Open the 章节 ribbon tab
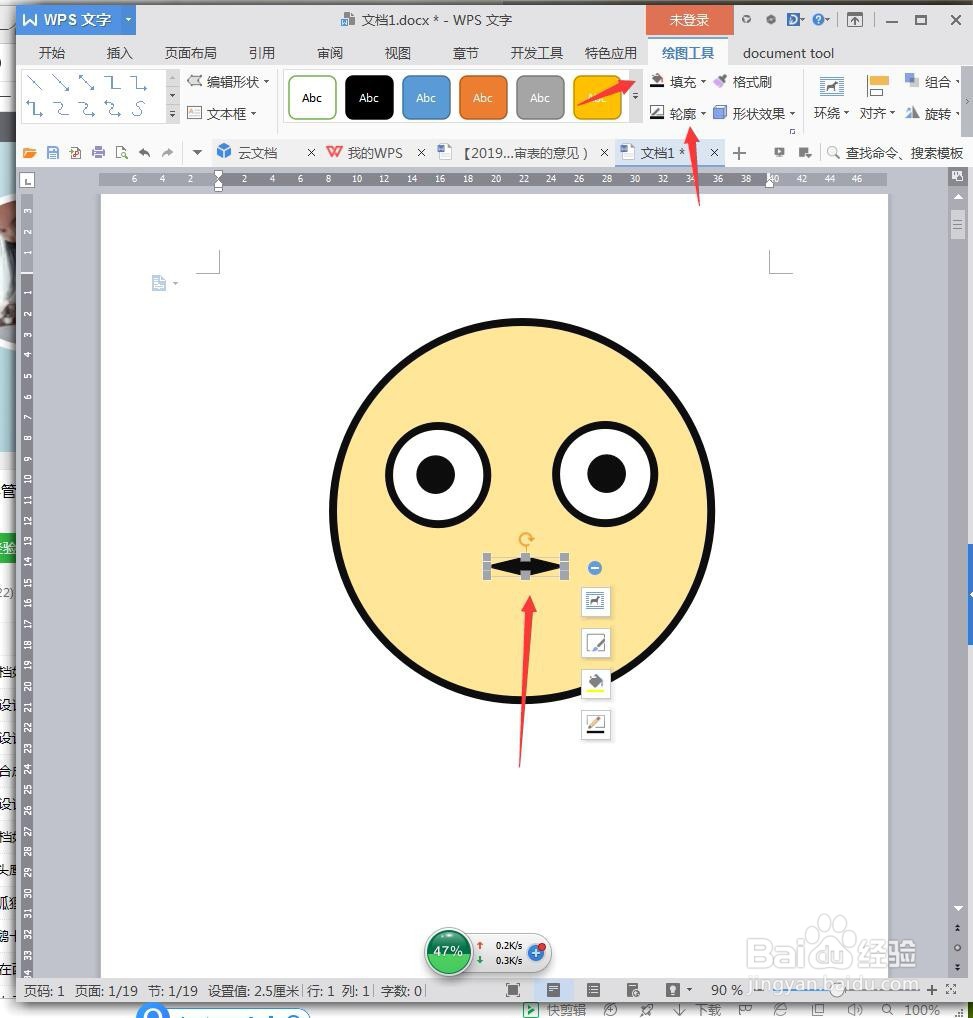 (465, 53)
